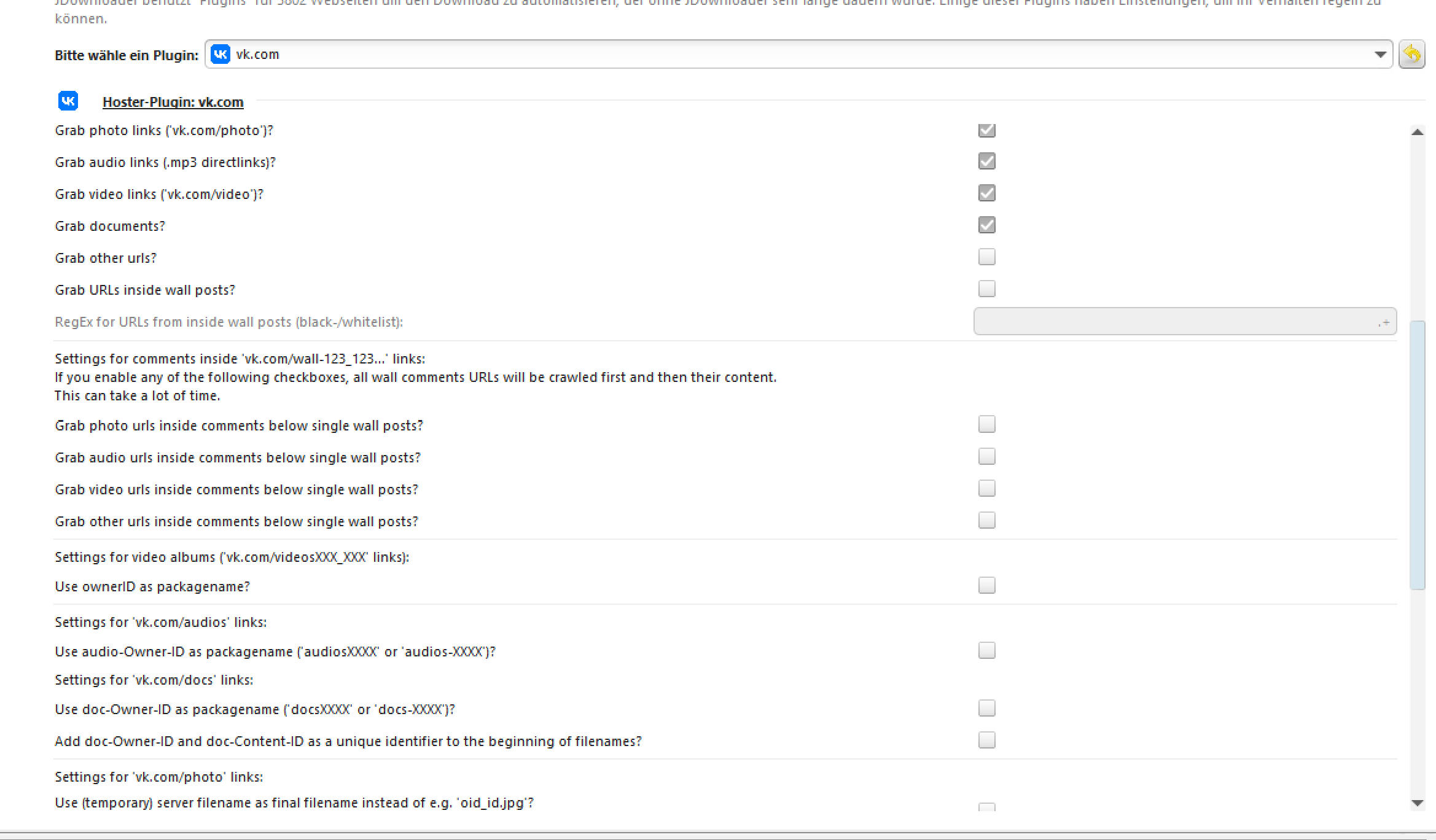The width and height of the screenshot is (1436, 840).
Task: Enable grabbing other urls inside comments
Action: pos(987,521)
